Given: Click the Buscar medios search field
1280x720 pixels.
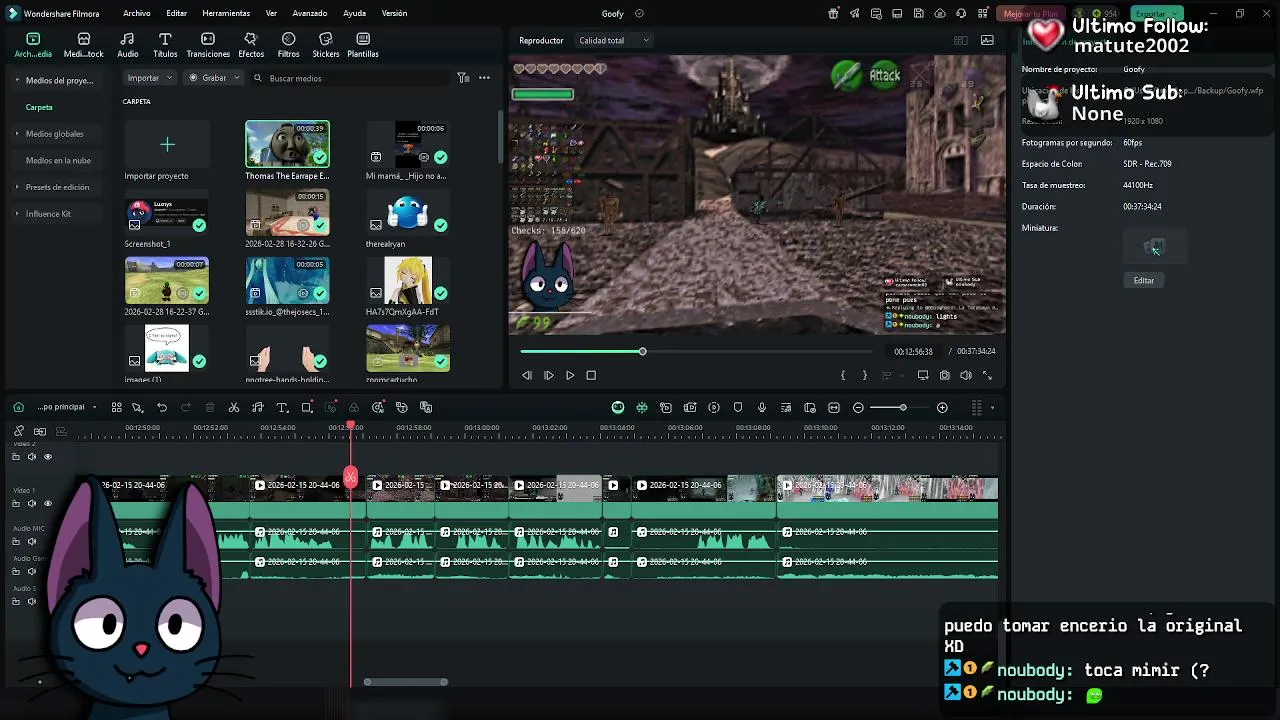Looking at the screenshot, I should [x=350, y=78].
